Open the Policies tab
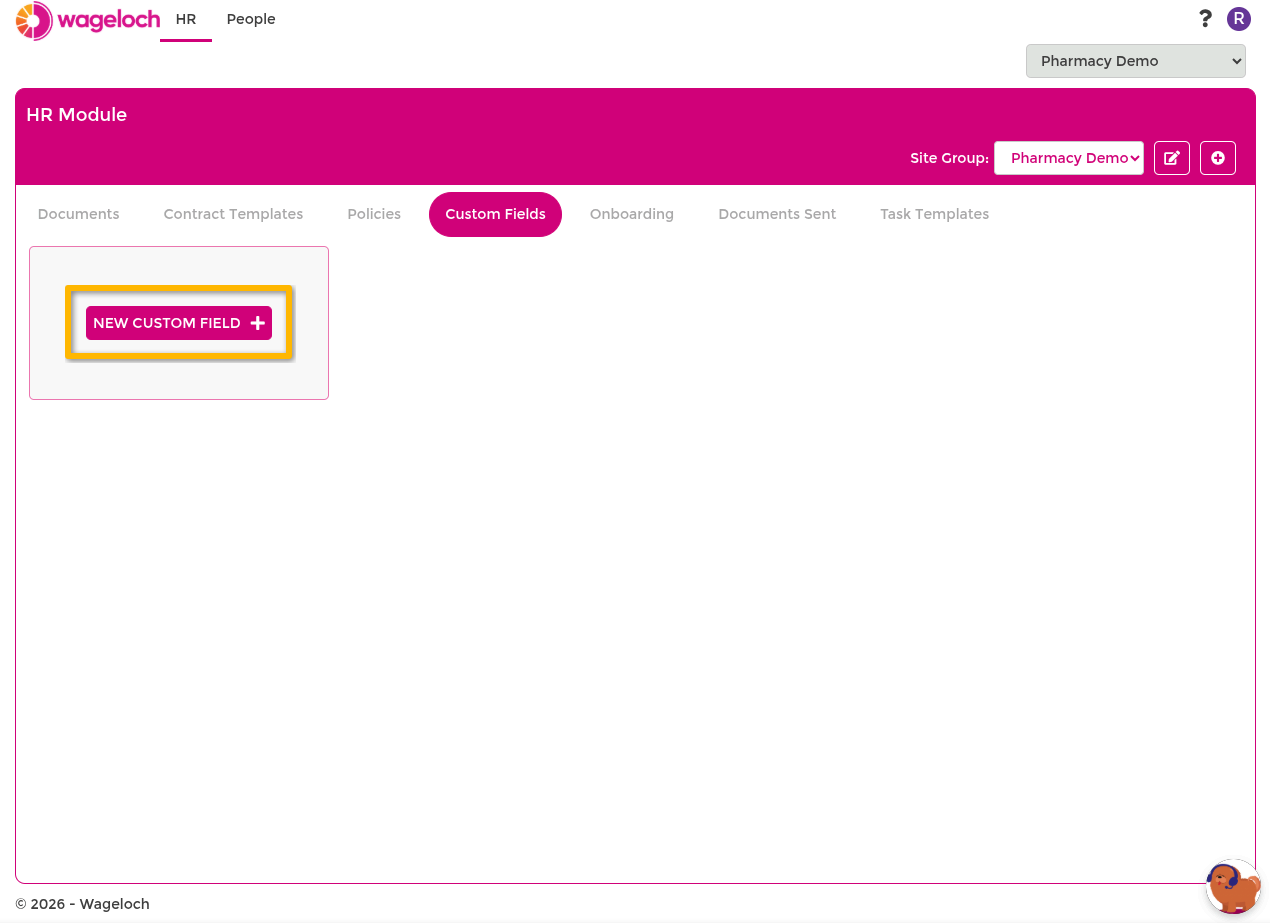 click(x=374, y=214)
